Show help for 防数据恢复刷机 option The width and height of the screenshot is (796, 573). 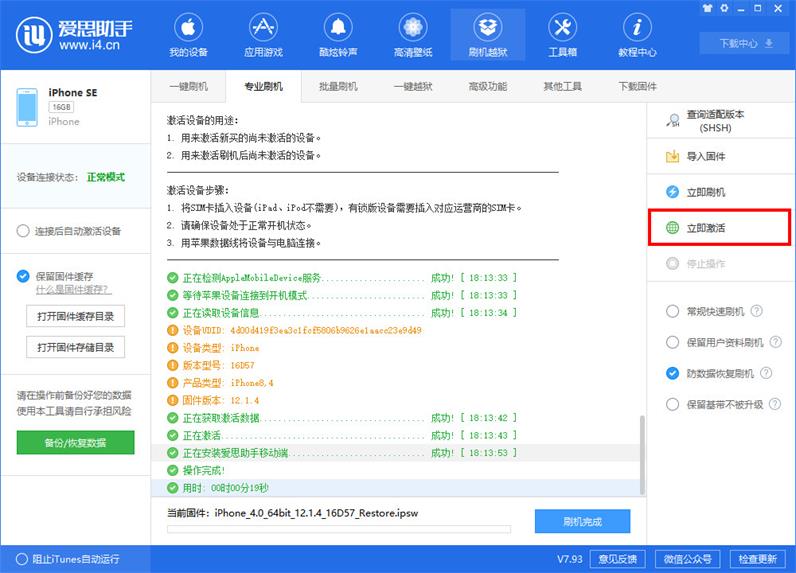point(766,373)
